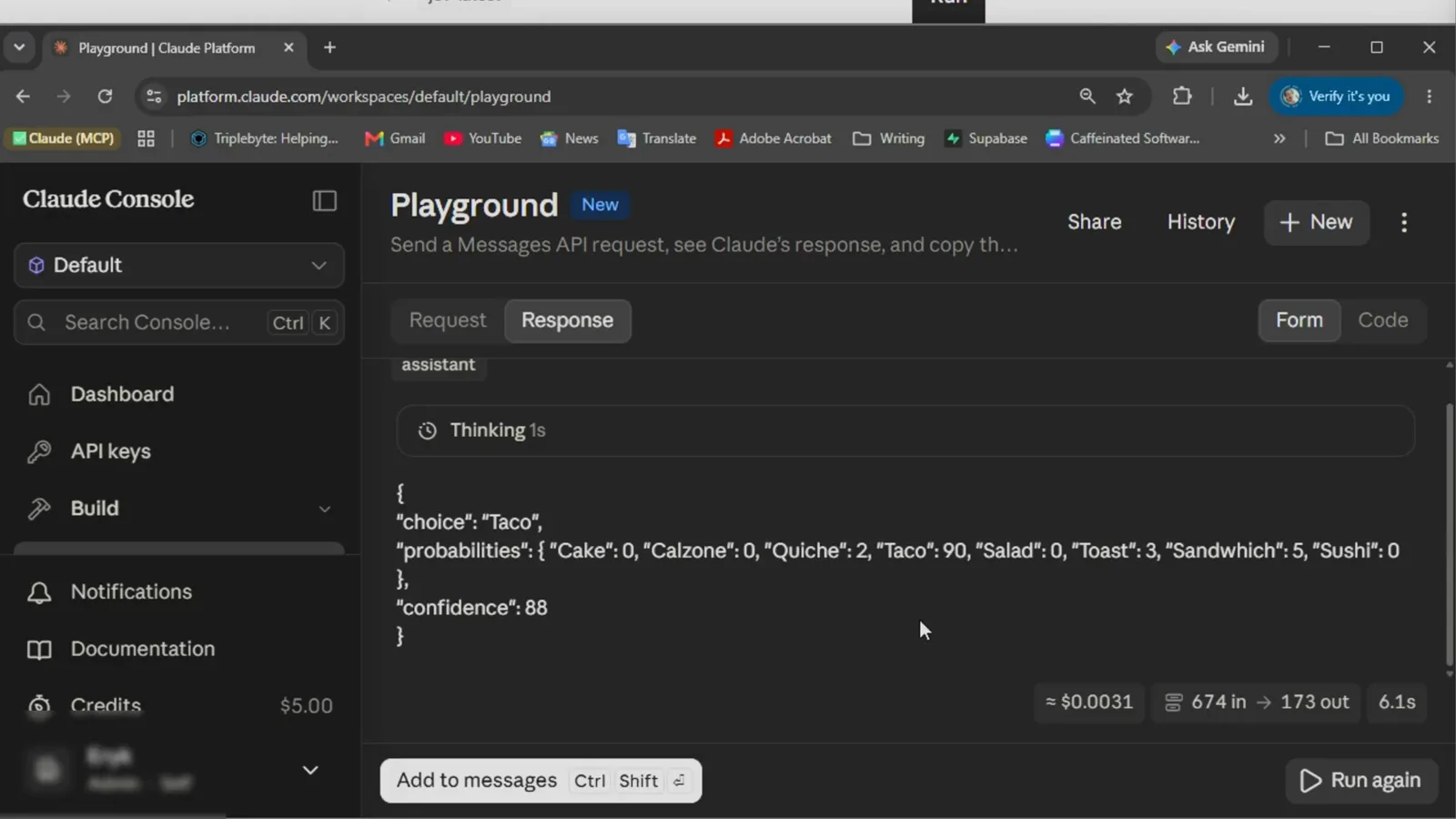This screenshot has height=819, width=1456.
Task: Open News bookmark
Action: point(569,138)
